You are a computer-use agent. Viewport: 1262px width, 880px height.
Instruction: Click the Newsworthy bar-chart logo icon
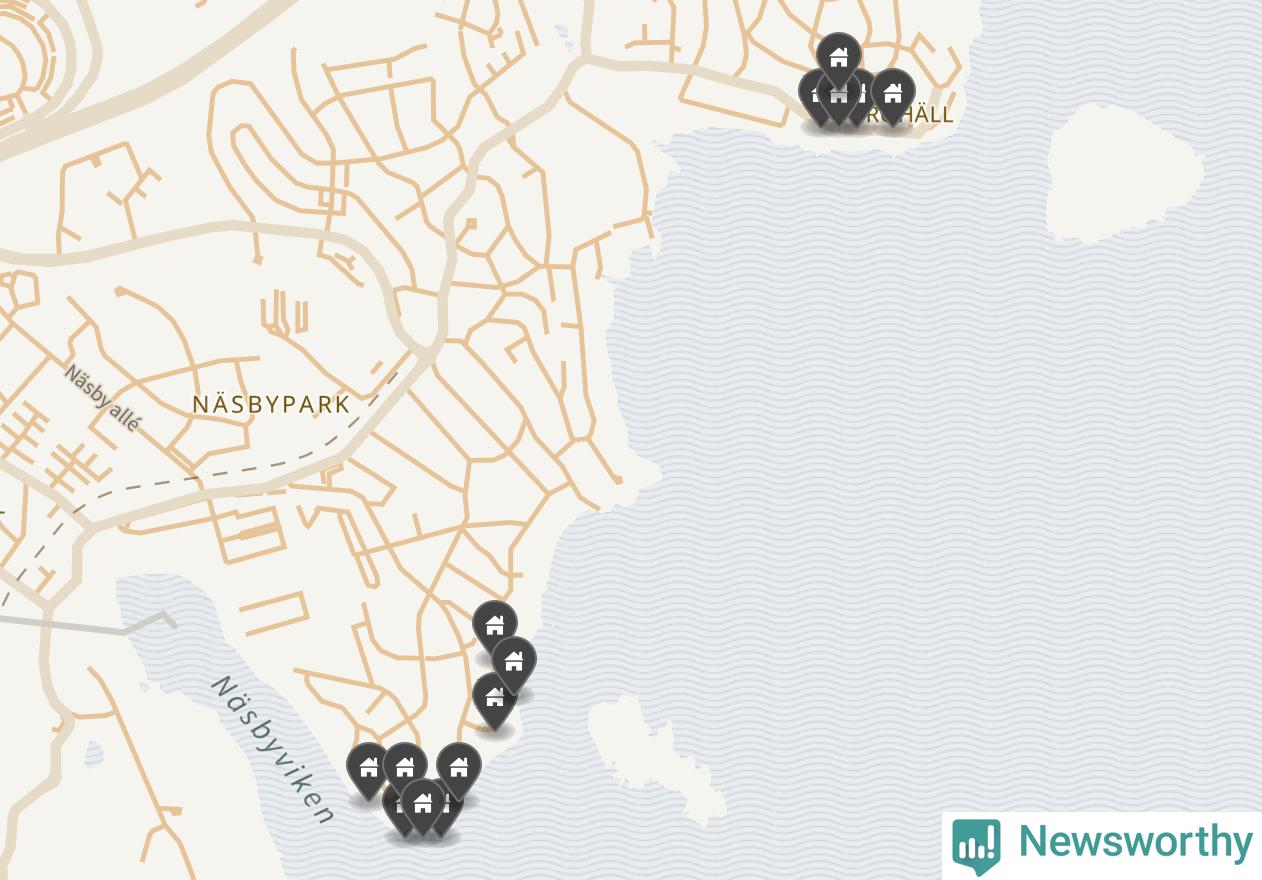pyautogui.click(x=977, y=845)
